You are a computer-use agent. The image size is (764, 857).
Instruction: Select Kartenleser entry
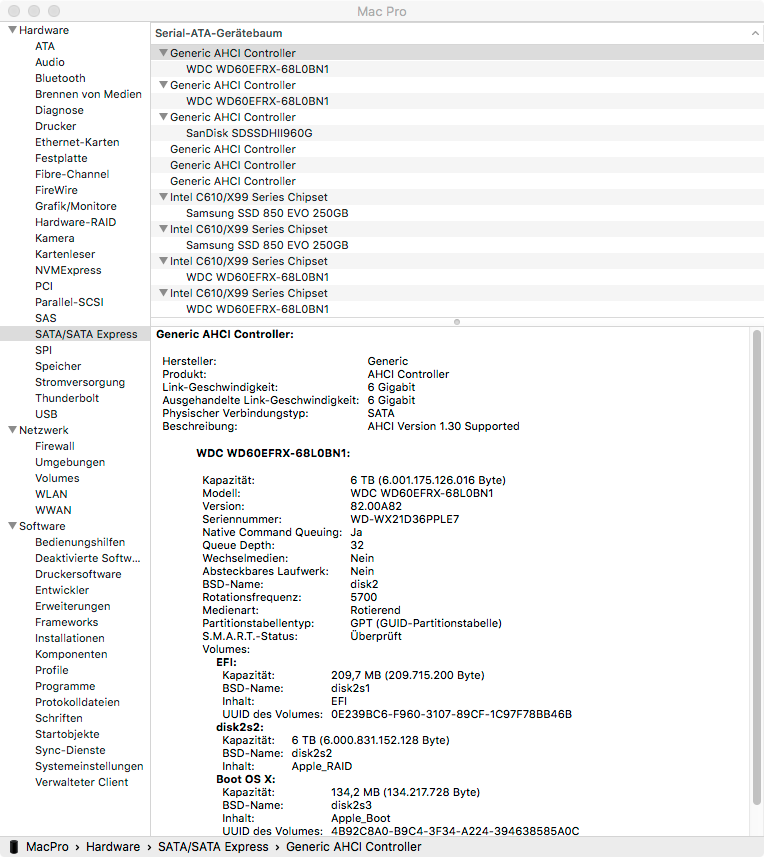point(65,254)
